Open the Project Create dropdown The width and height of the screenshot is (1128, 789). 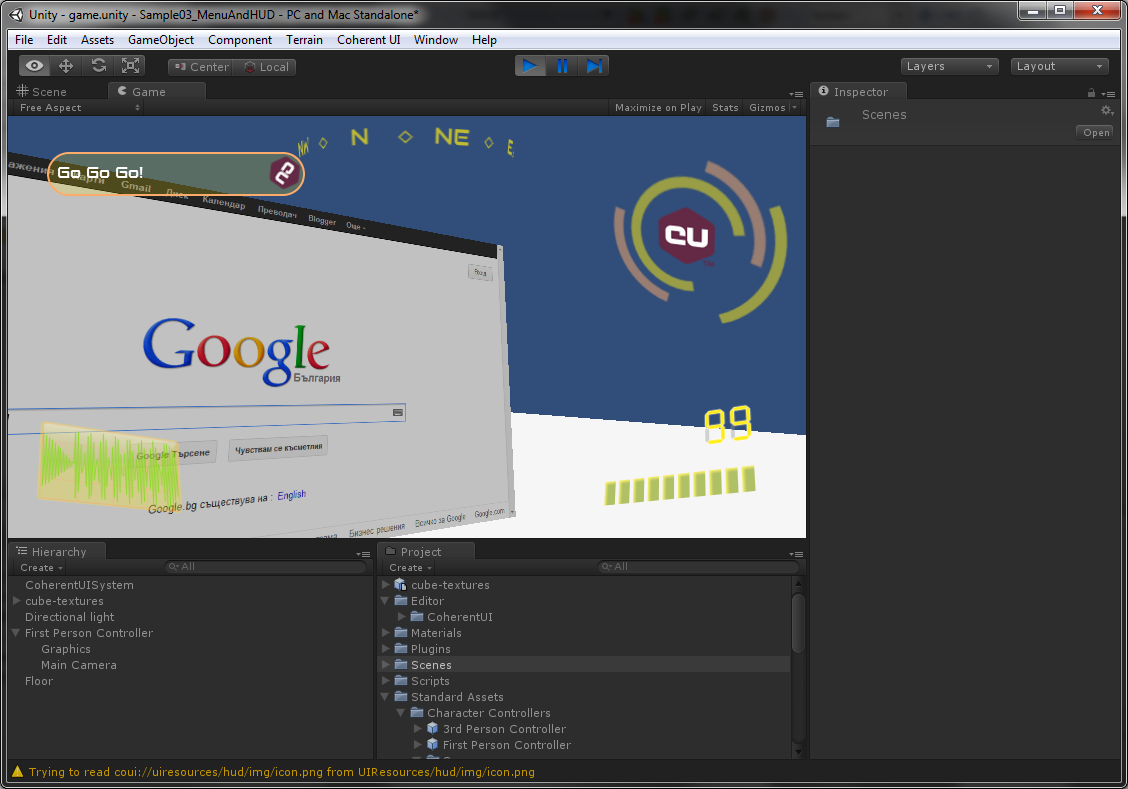[411, 567]
